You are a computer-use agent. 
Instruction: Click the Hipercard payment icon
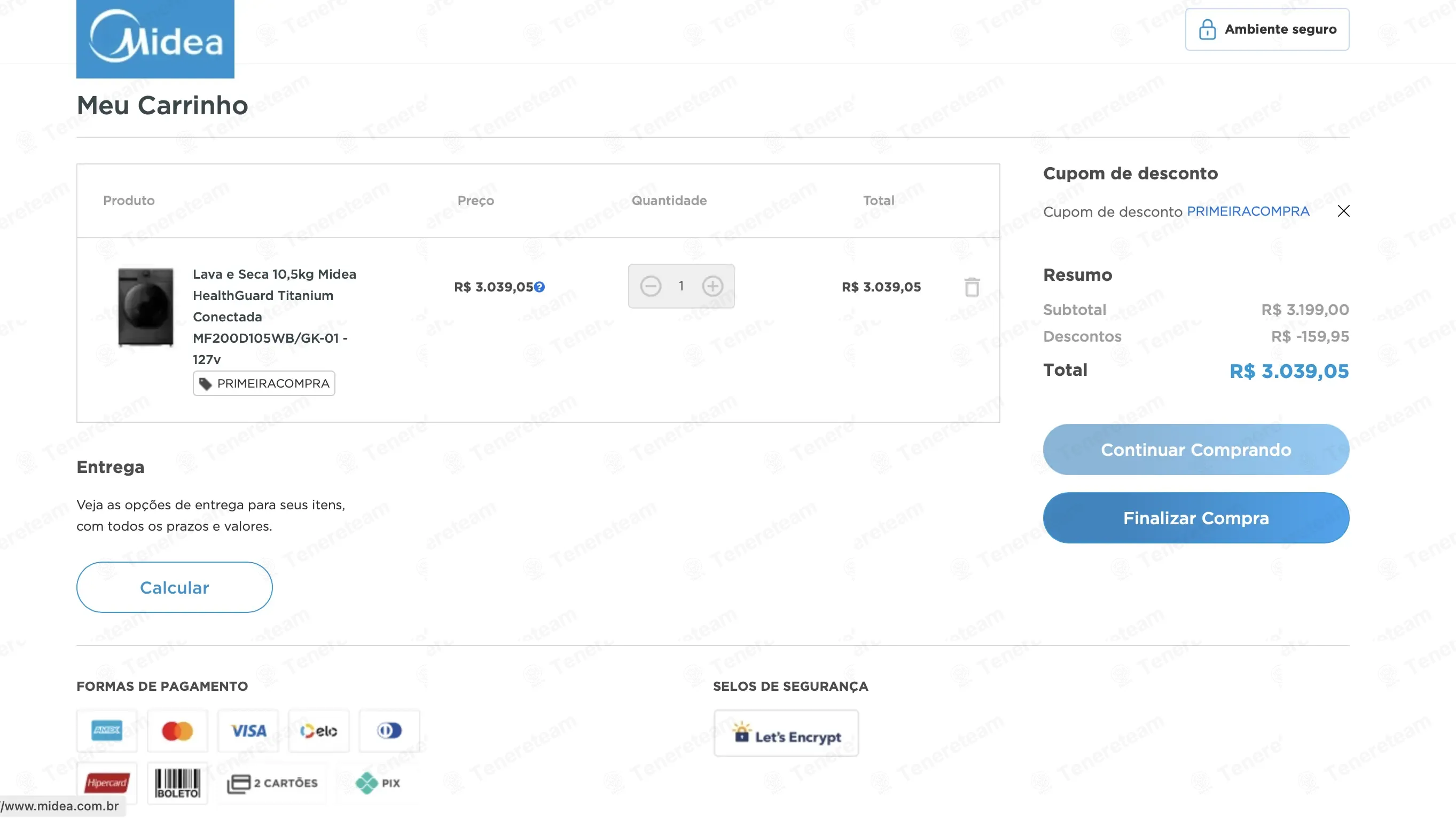pyautogui.click(x=107, y=783)
